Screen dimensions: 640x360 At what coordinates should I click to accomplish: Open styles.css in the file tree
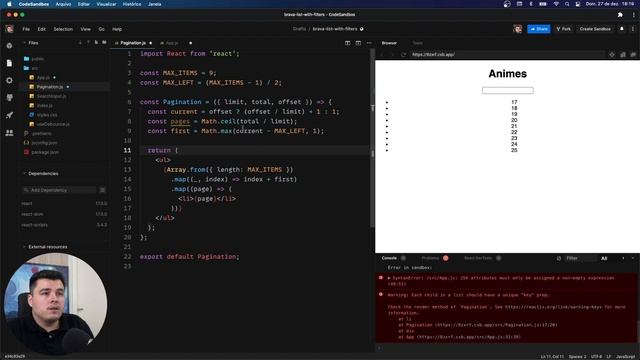tap(47, 115)
